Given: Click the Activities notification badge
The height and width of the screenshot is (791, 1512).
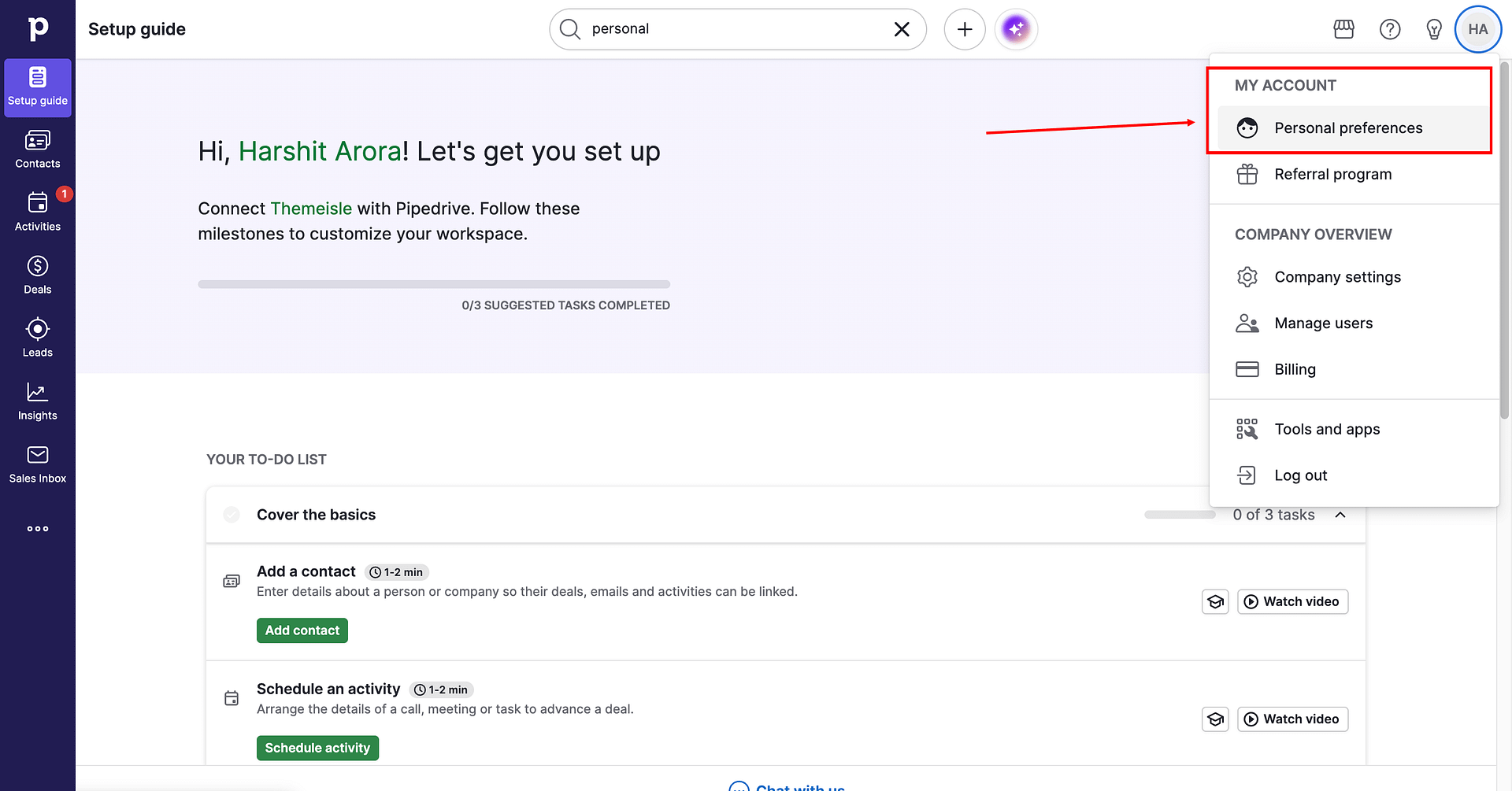Looking at the screenshot, I should coord(65,194).
